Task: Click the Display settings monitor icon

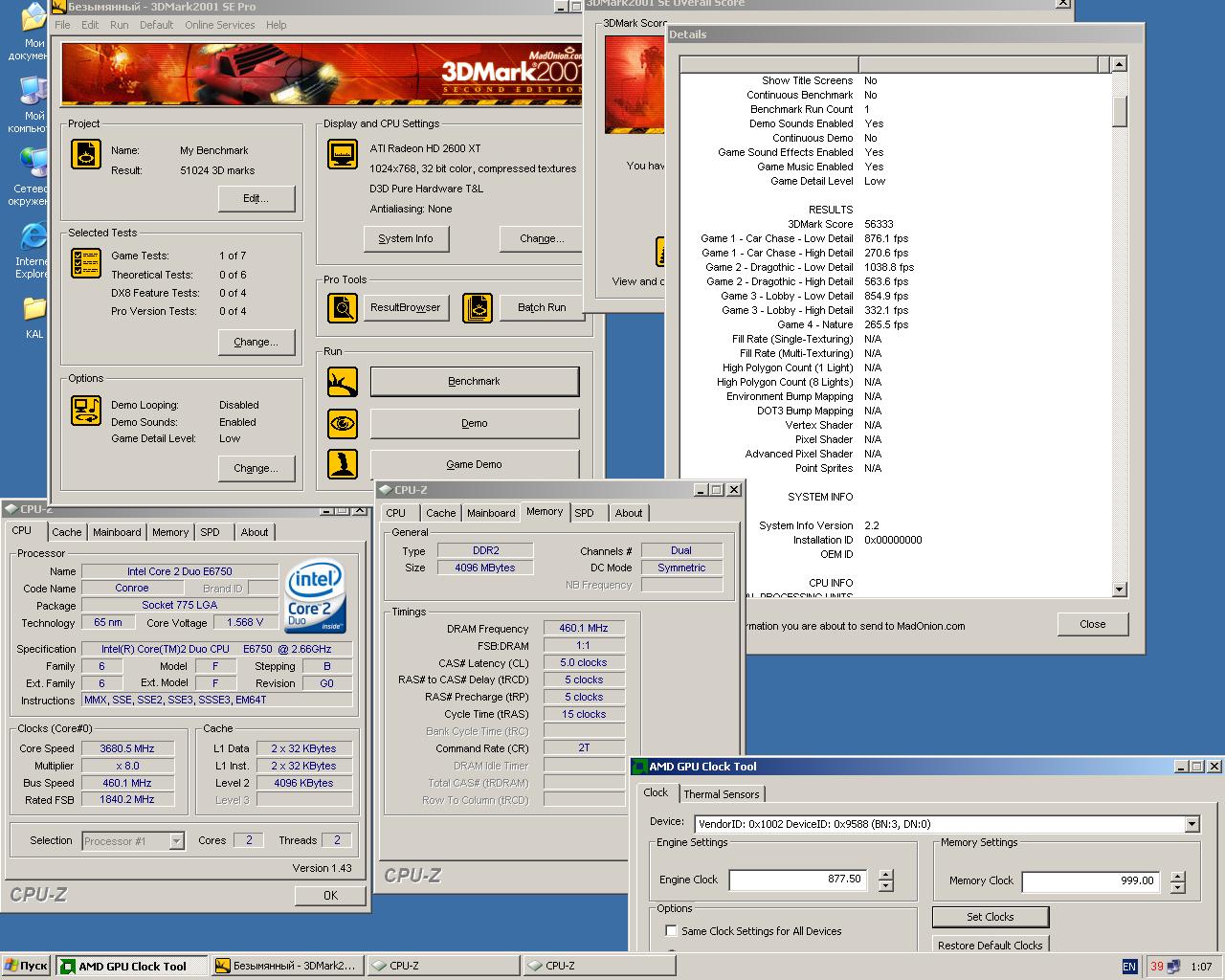Action: coord(343,154)
